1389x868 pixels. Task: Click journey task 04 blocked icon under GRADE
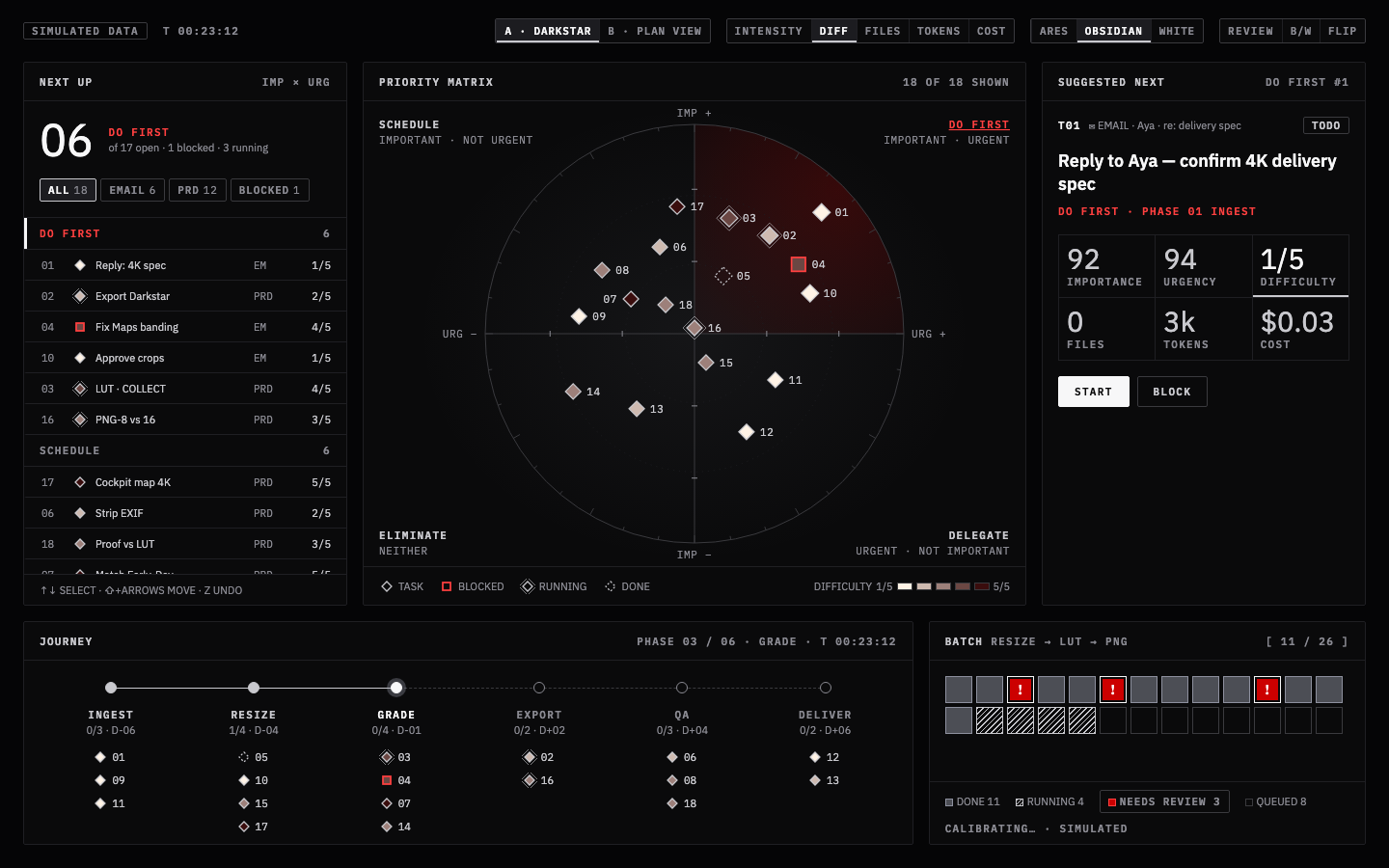pyautogui.click(x=387, y=780)
